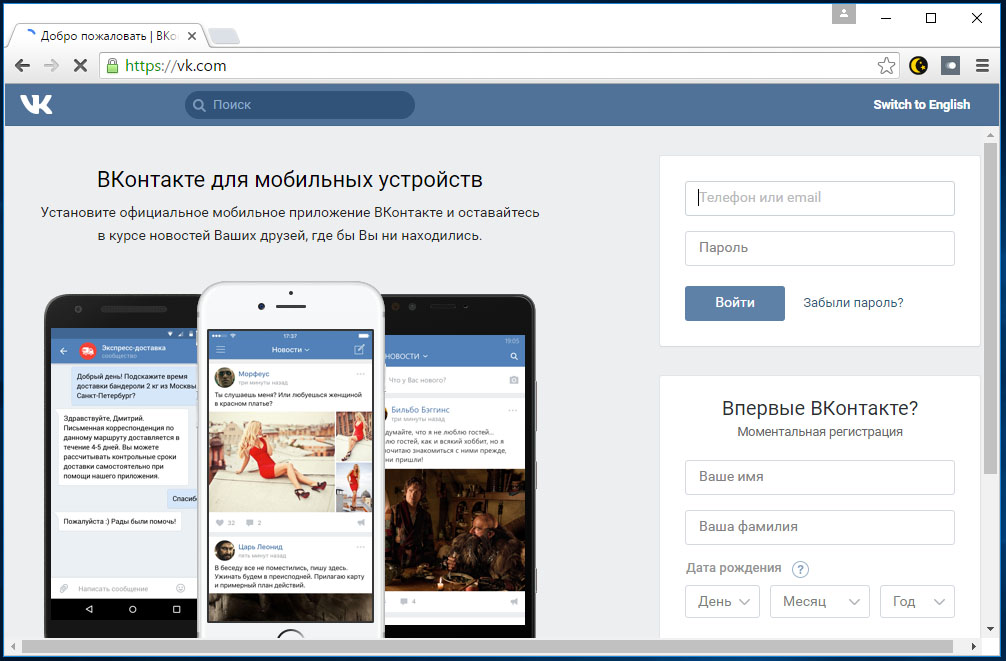Click the scroll left arrow
The height and width of the screenshot is (661, 1006).
click(13, 646)
